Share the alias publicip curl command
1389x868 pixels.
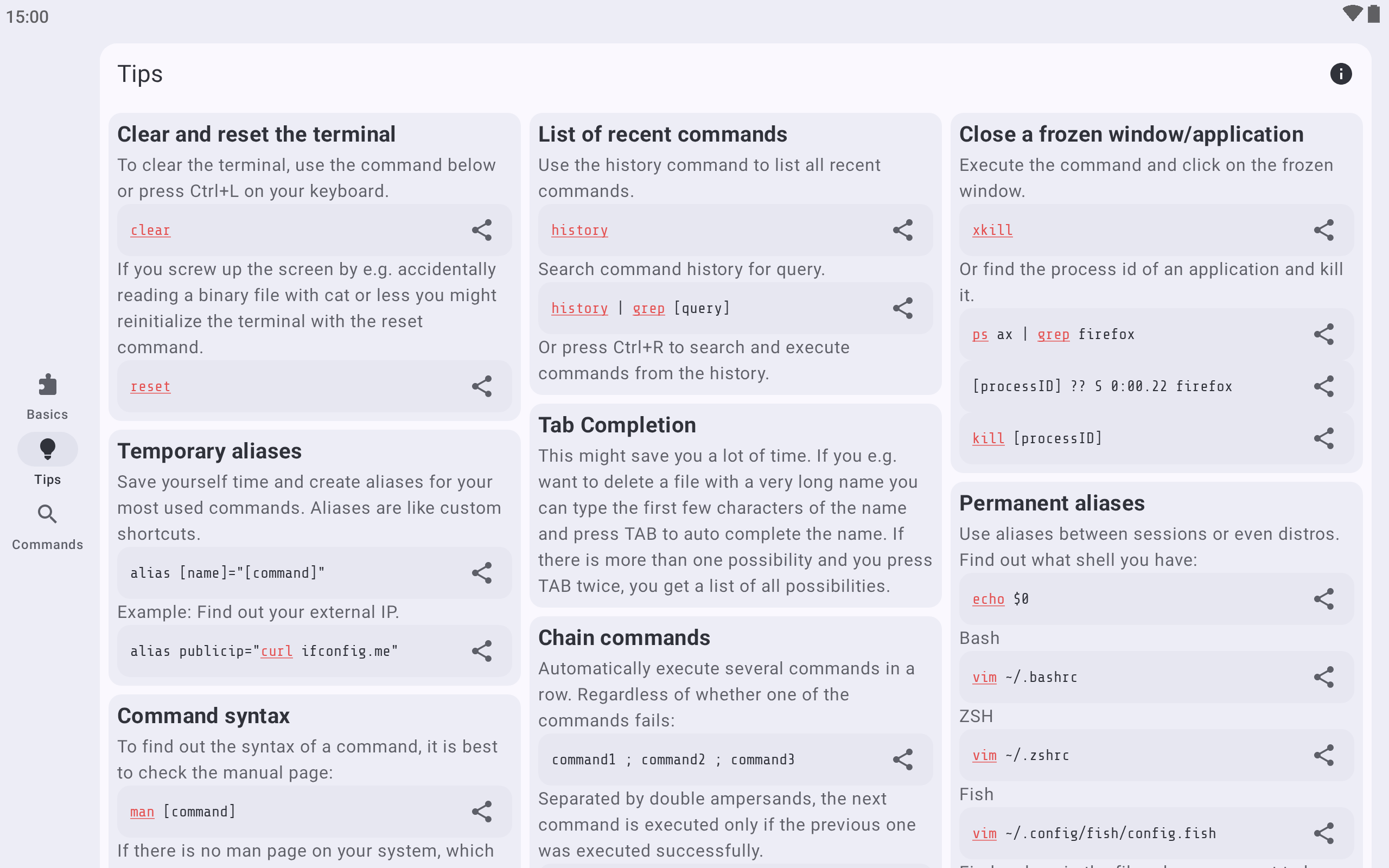pos(482,651)
